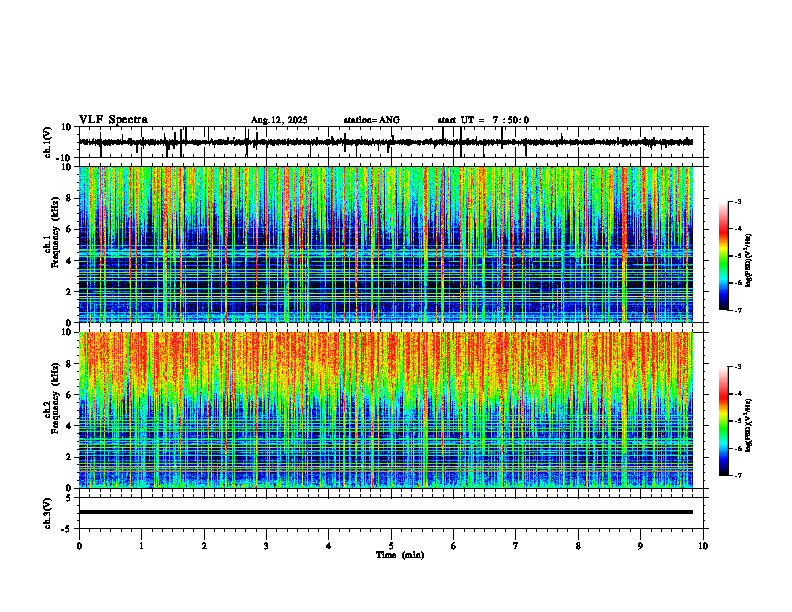Click the time-axis tick label "4"
Viewport: 792px width, 612px height.
(x=329, y=546)
